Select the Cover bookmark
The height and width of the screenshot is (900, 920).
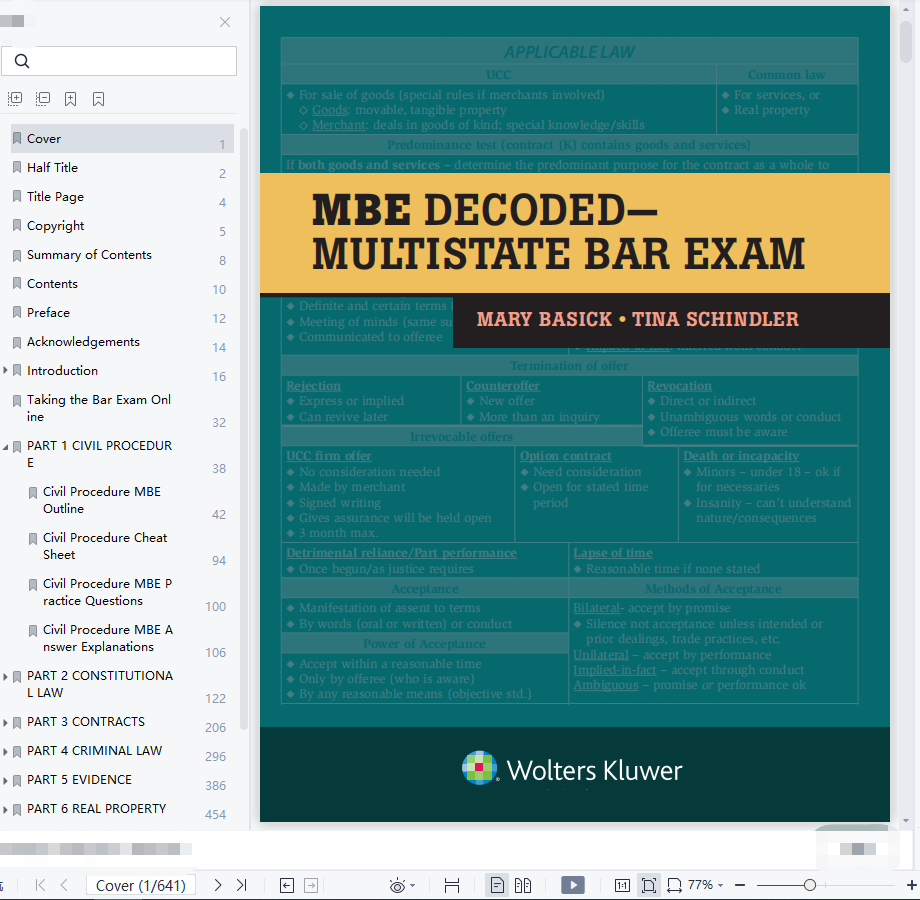(x=122, y=138)
